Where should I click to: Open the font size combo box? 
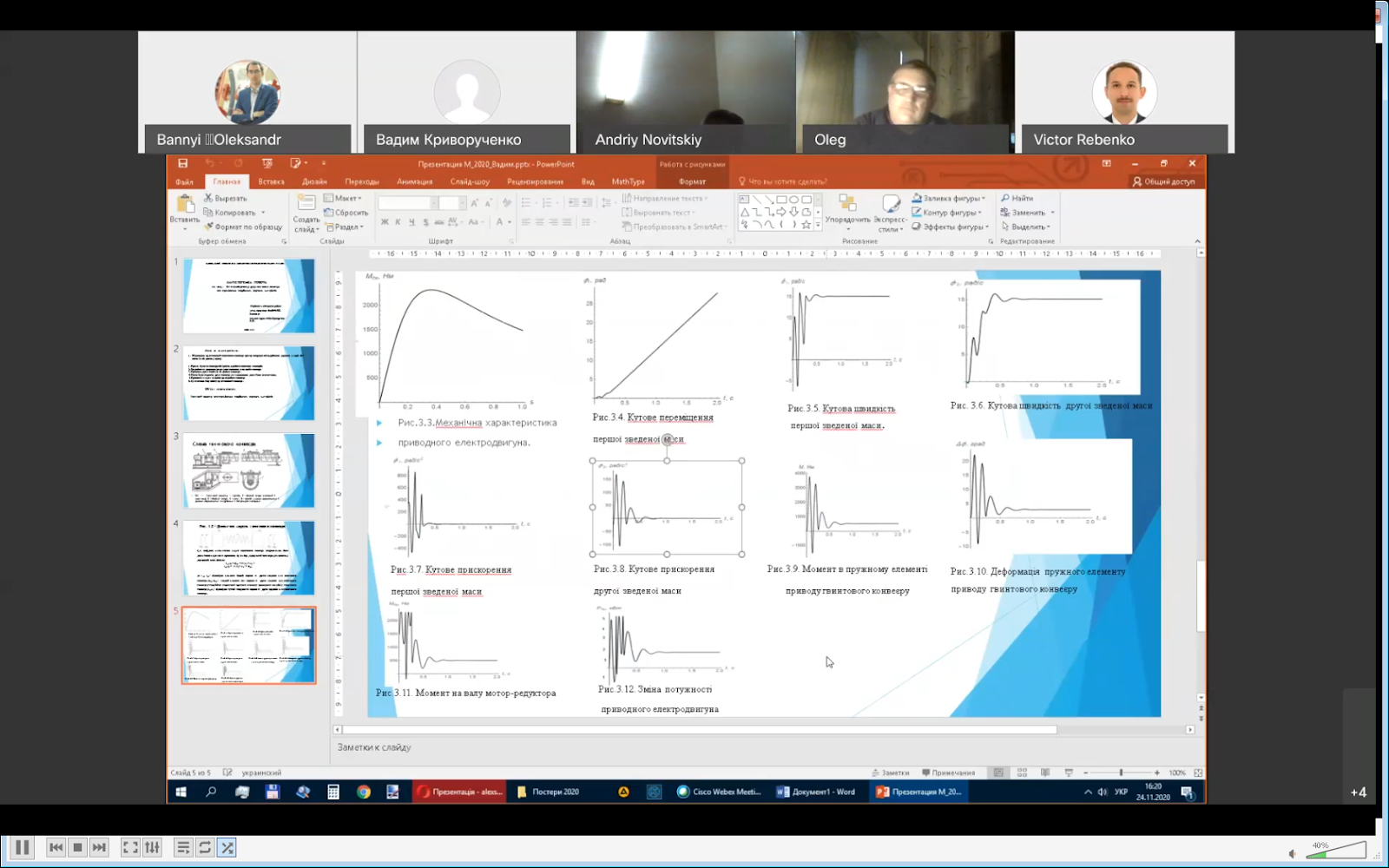coord(451,202)
